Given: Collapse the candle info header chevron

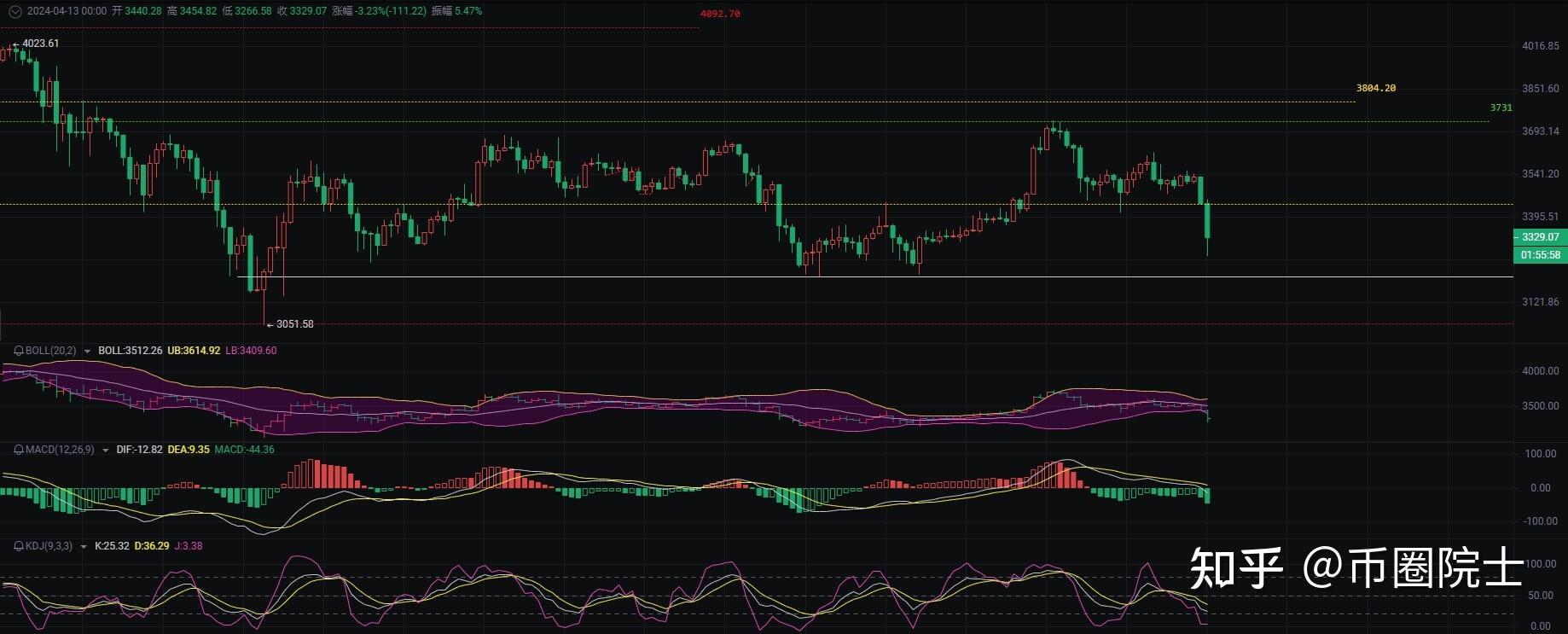Looking at the screenshot, I should (15, 11).
